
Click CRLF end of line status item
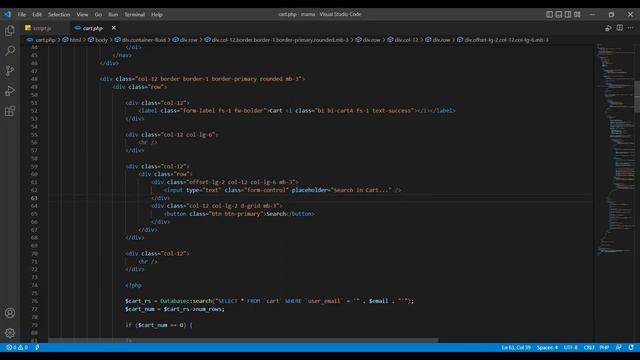[589, 348]
